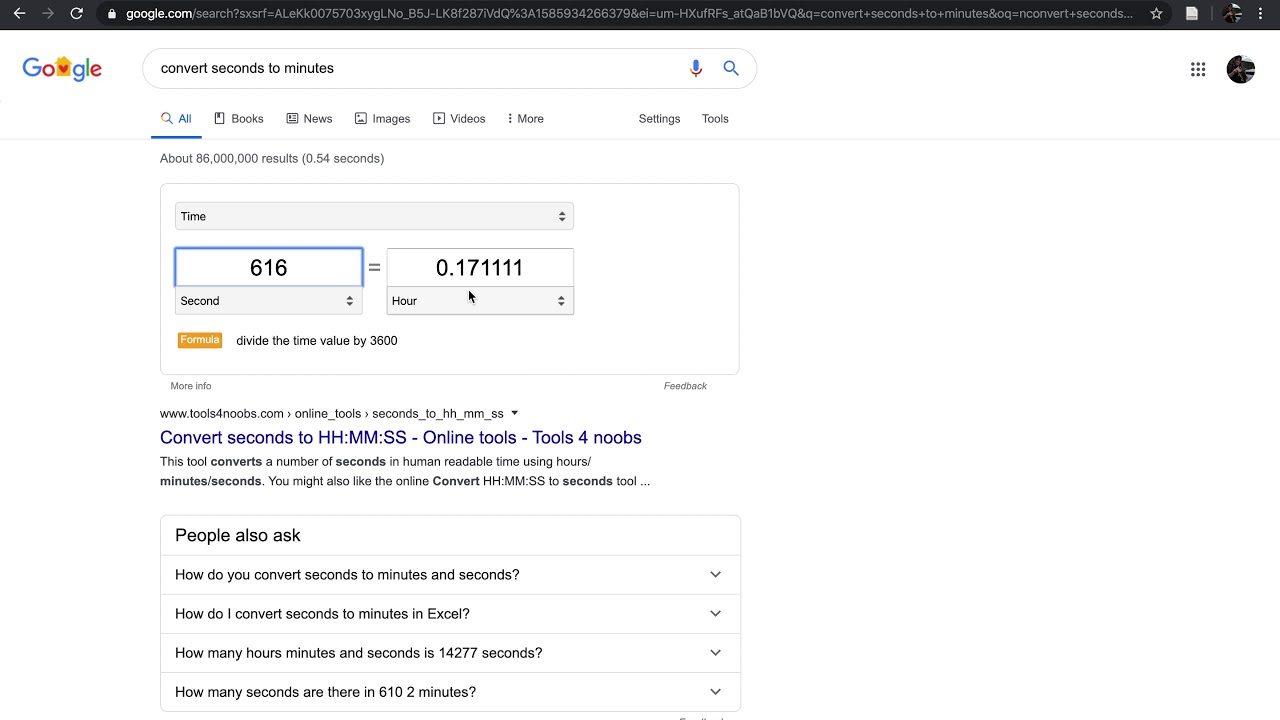The width and height of the screenshot is (1280, 720).
Task: Bookmark this page with the star icon
Action: [x=1156, y=14]
